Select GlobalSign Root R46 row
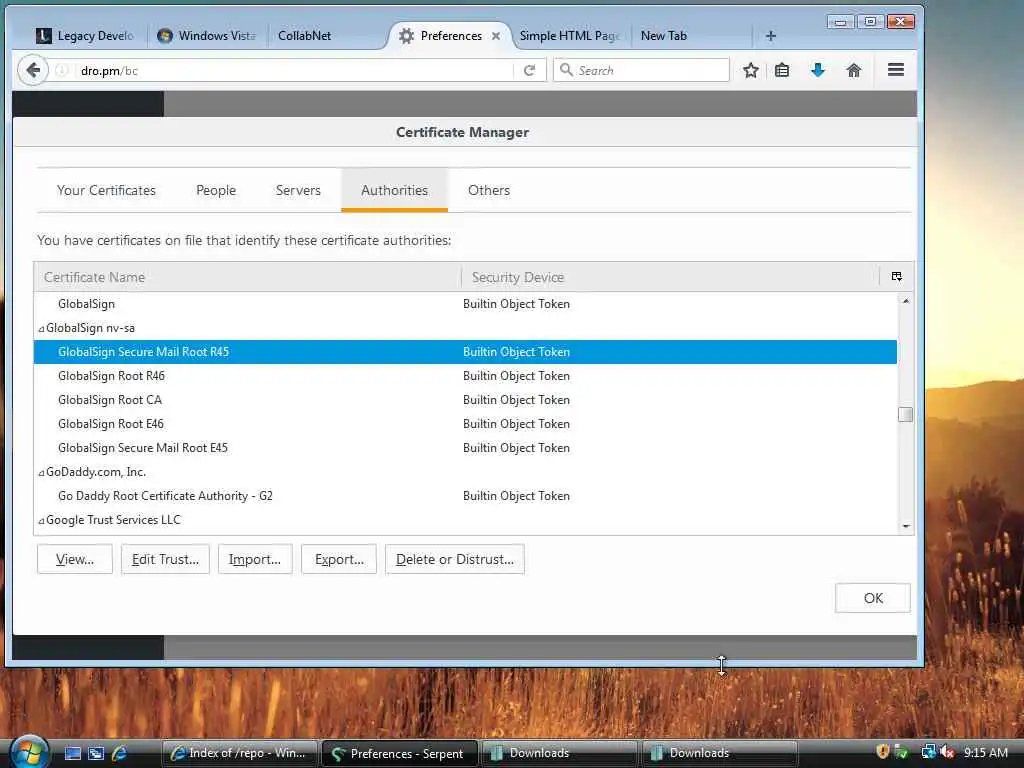Image resolution: width=1024 pixels, height=768 pixels. (465, 376)
